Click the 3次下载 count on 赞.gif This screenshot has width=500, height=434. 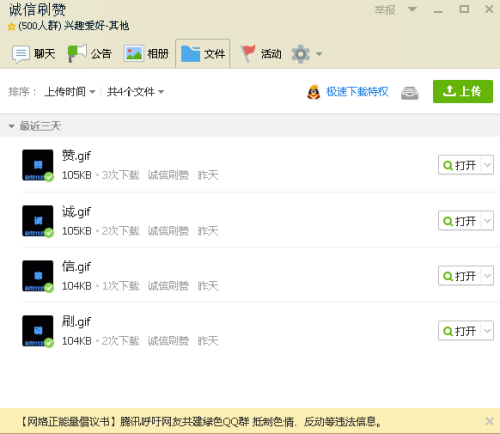[120, 175]
